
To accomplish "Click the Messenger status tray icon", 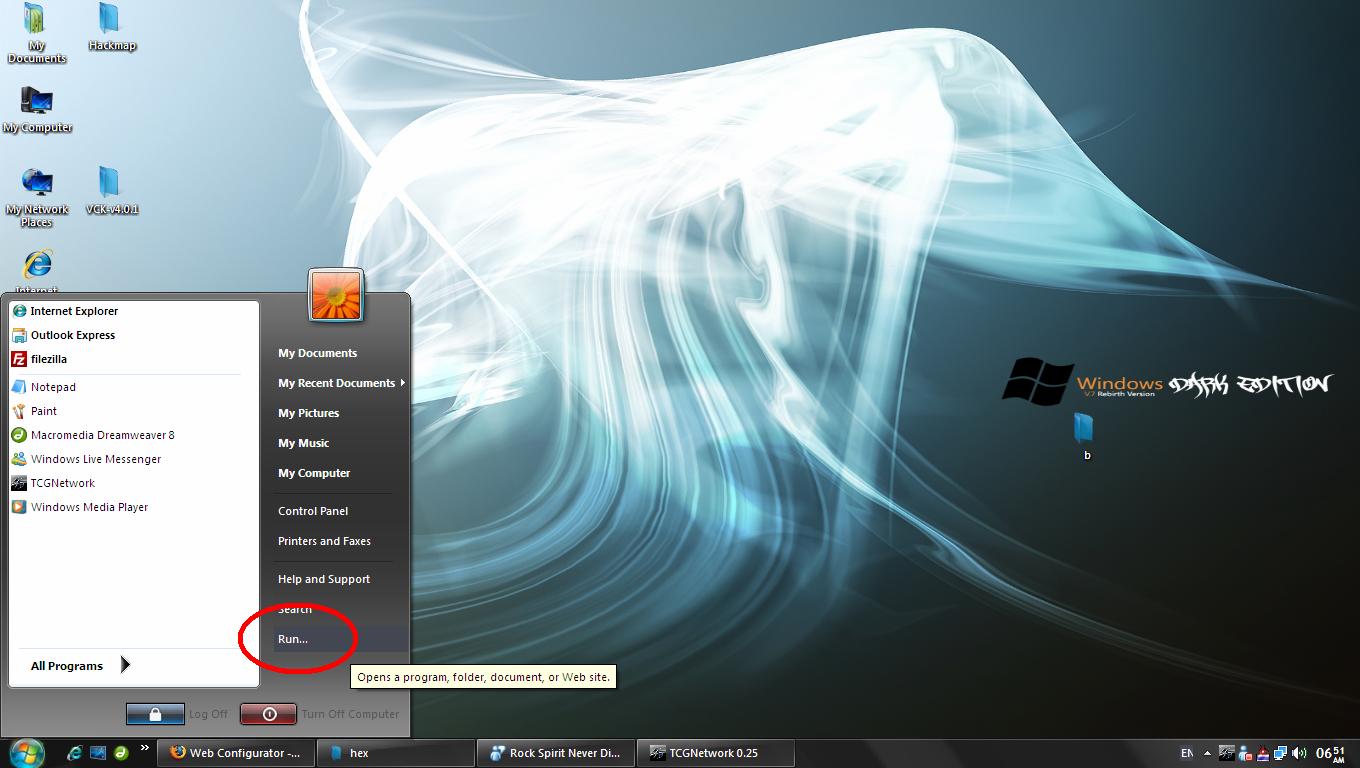I will (1245, 753).
